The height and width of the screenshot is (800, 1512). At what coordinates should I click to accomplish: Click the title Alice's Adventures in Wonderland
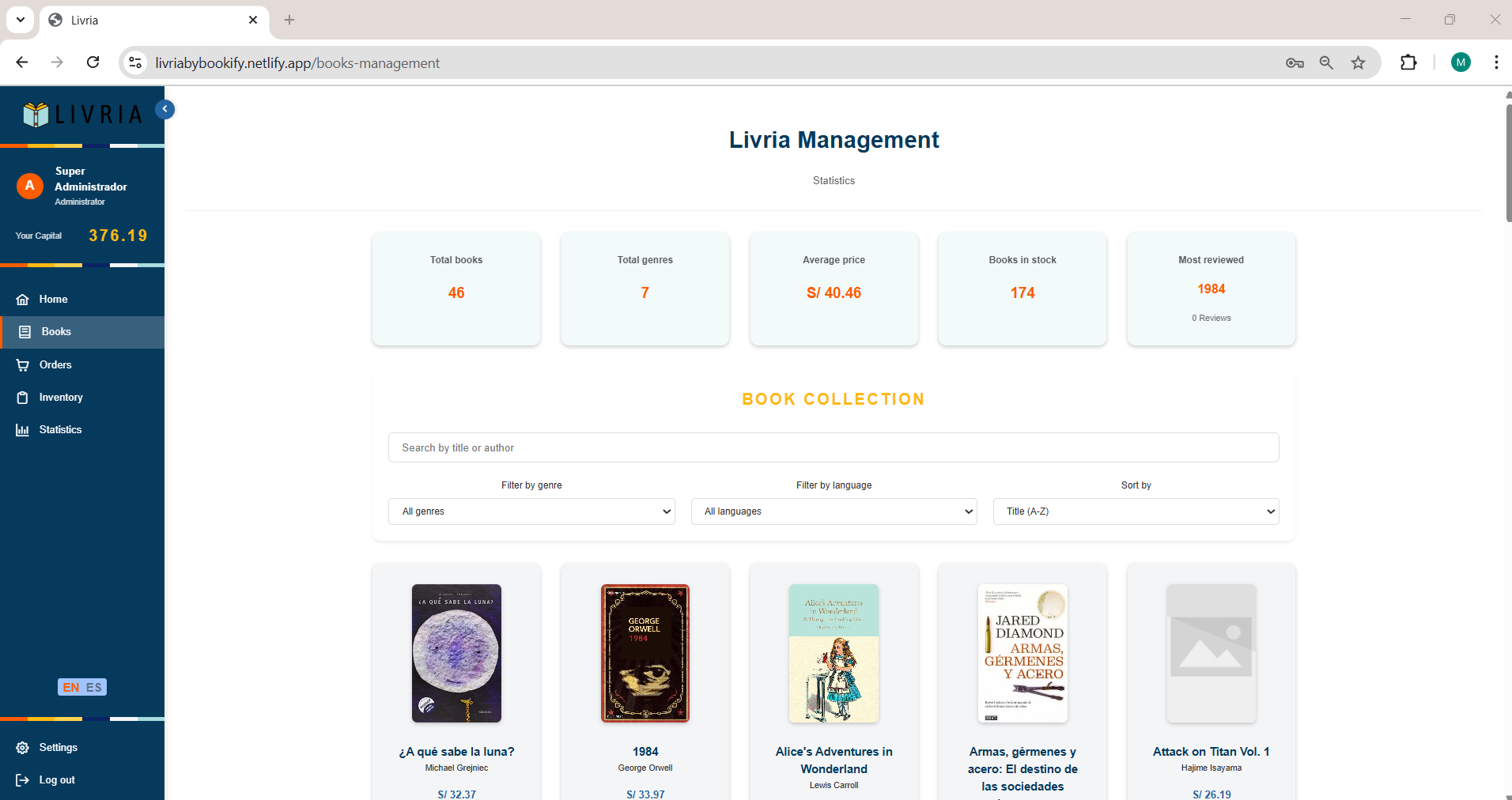pyautogui.click(x=833, y=760)
